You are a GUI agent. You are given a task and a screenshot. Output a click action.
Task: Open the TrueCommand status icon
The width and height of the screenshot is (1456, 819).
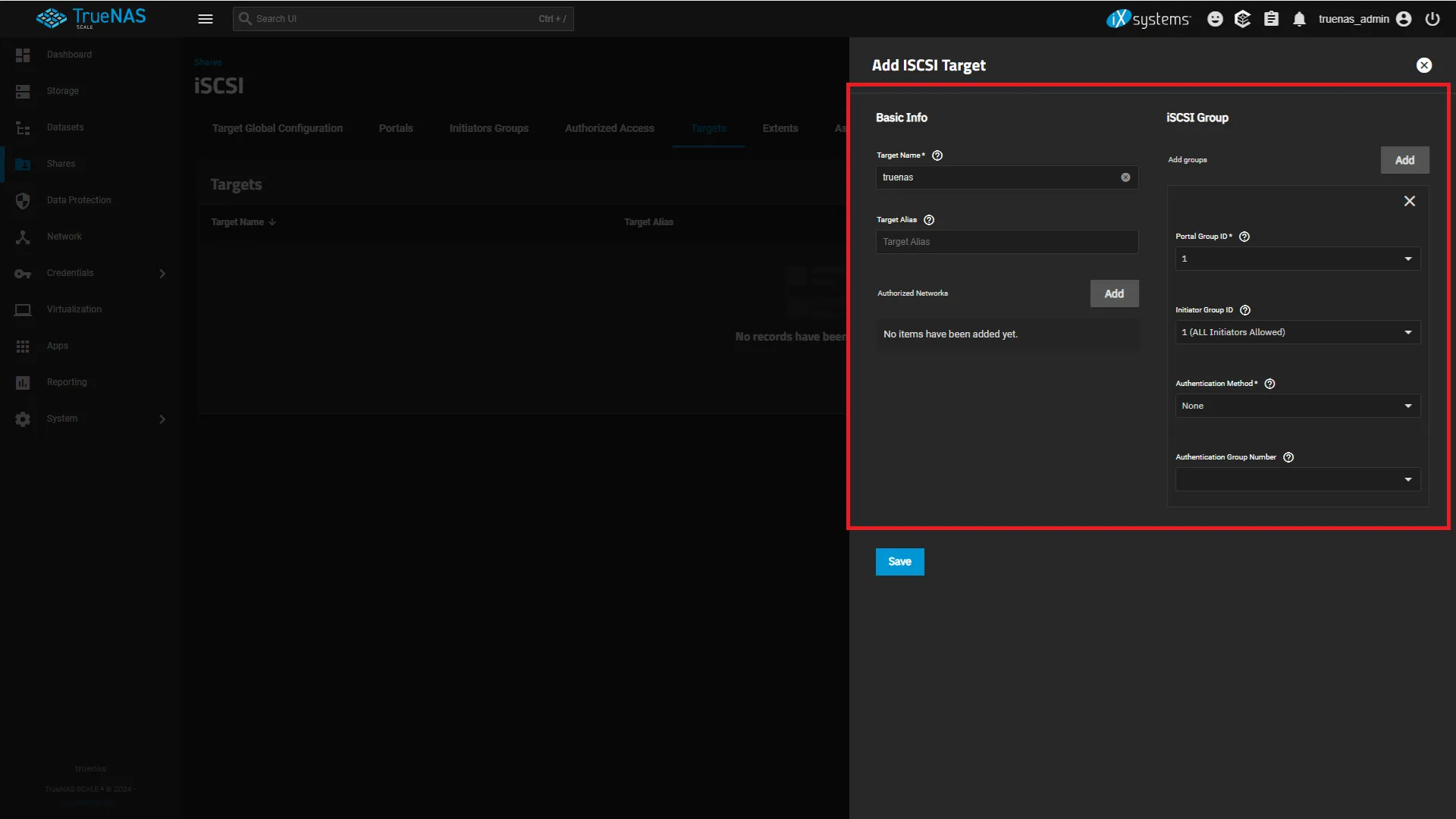(1242, 19)
